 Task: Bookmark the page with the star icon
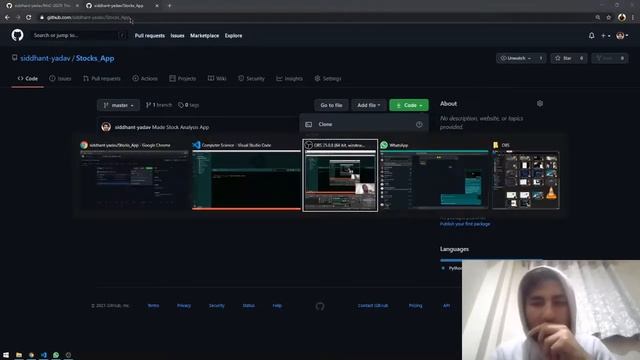[x=609, y=18]
